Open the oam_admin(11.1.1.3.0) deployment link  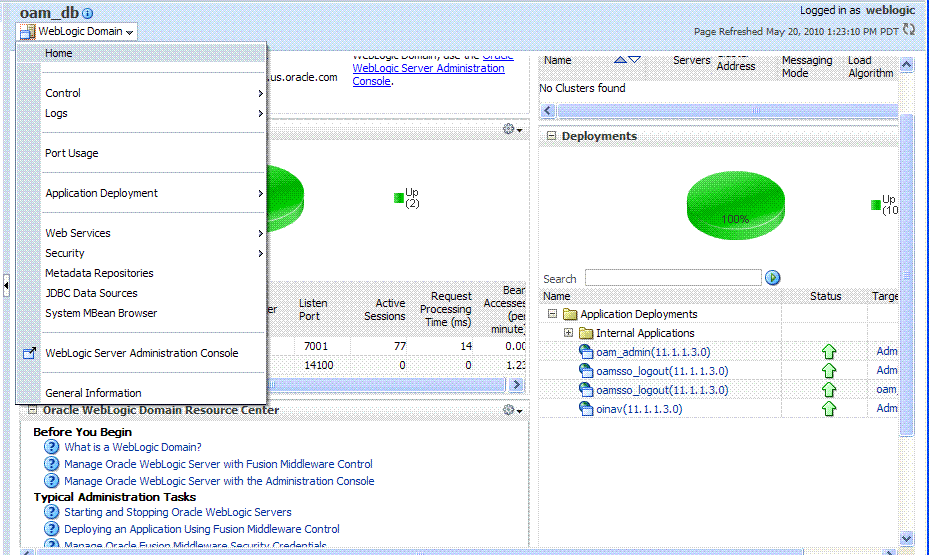pyautogui.click(x=653, y=352)
